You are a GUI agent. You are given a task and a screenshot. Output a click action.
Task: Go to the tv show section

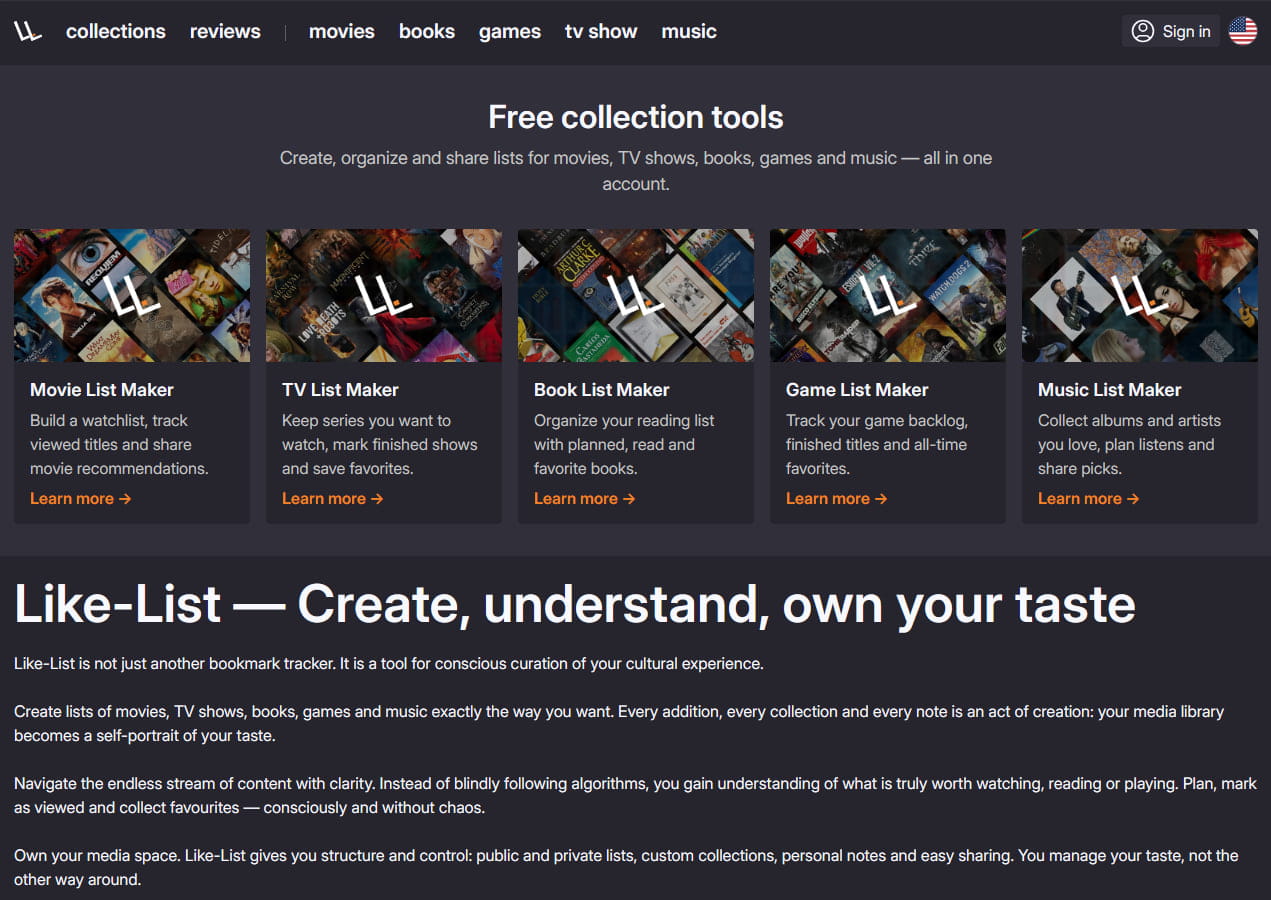point(601,31)
